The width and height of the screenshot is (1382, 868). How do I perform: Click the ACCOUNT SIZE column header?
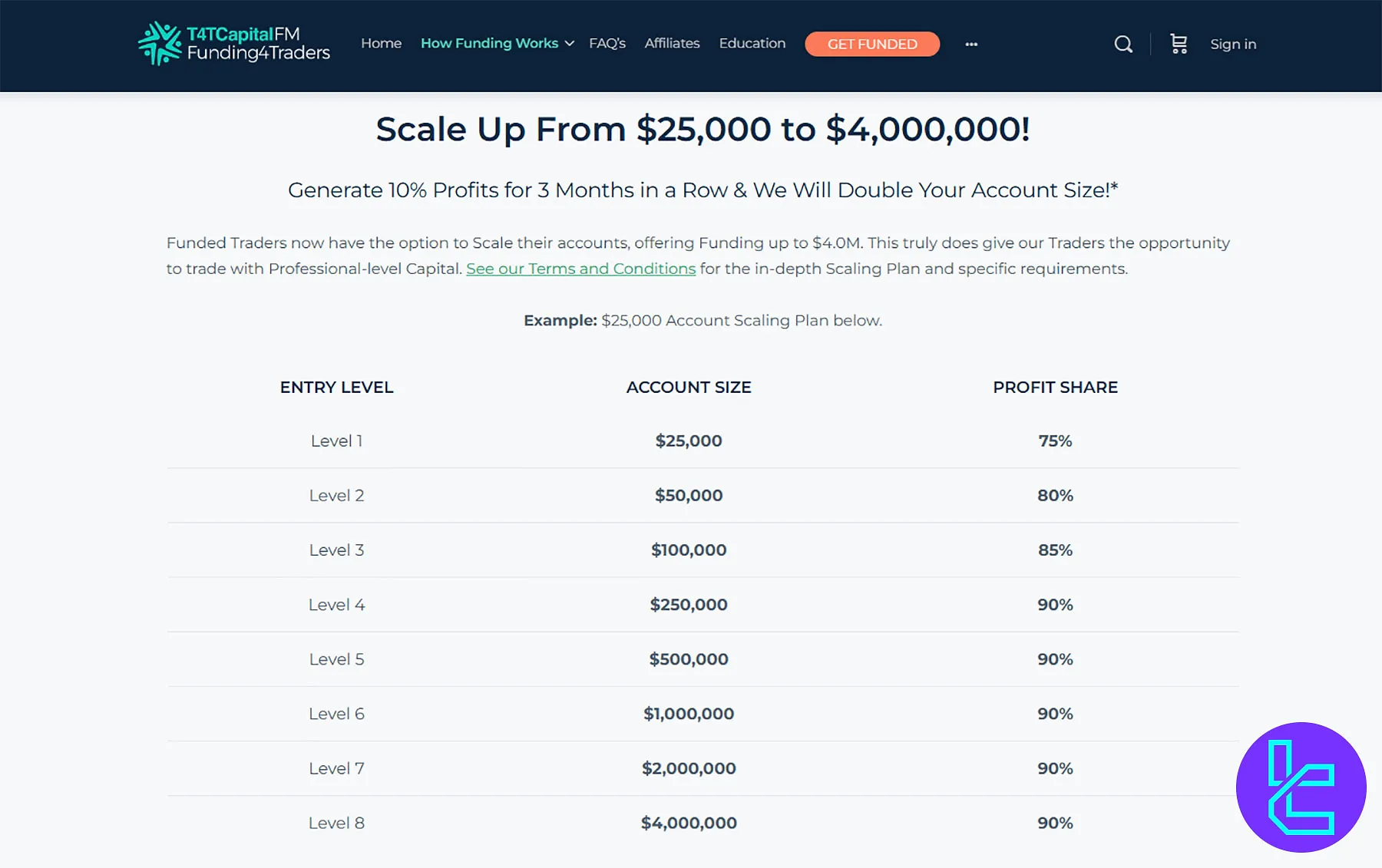(689, 388)
